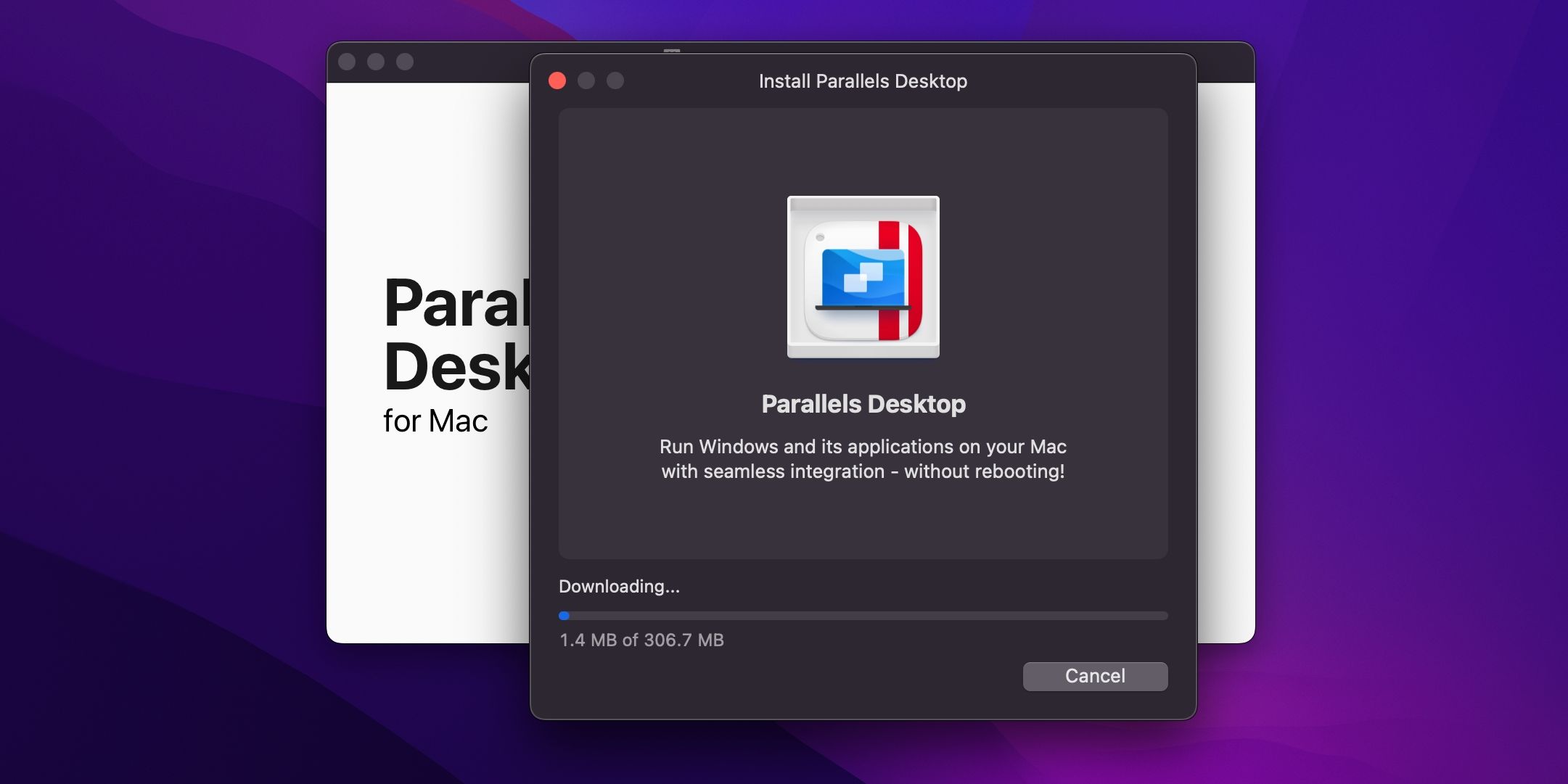Click the green zoom button on the installer dialog

[x=616, y=81]
